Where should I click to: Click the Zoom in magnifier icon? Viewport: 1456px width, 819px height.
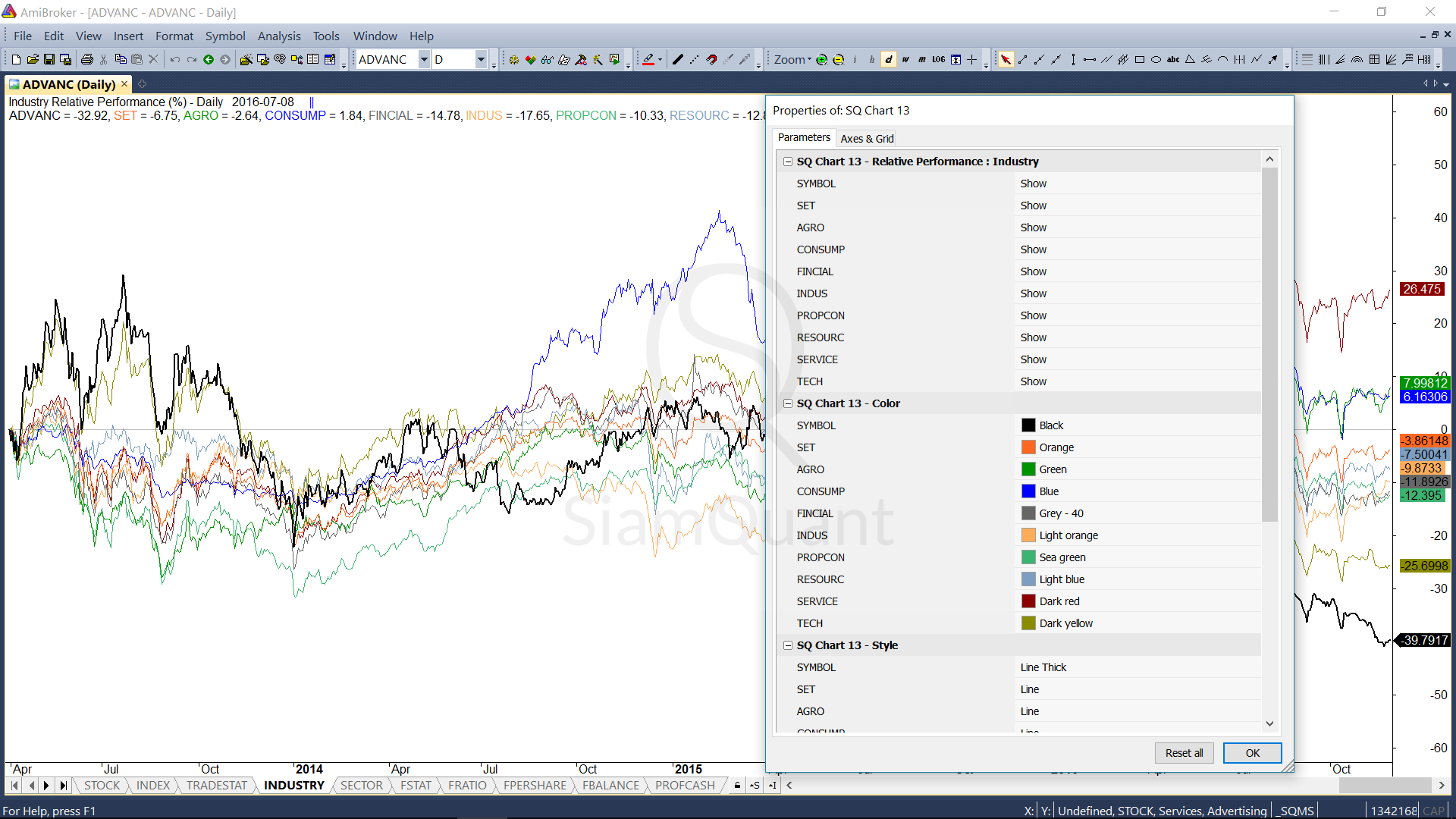coord(821,59)
